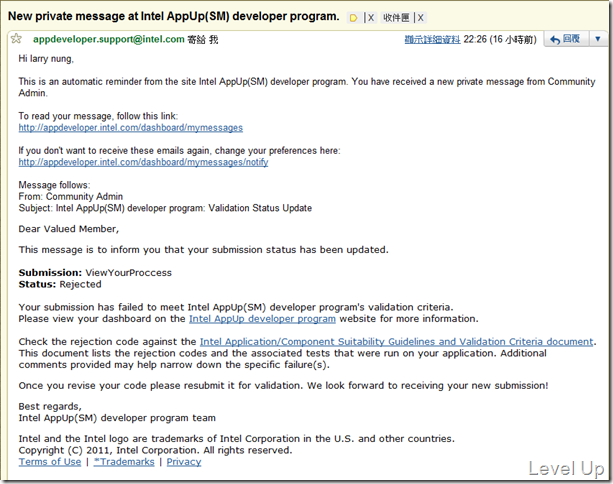Click the 'From: Community Admin' line
This screenshot has width=613, height=484.
click(71, 197)
